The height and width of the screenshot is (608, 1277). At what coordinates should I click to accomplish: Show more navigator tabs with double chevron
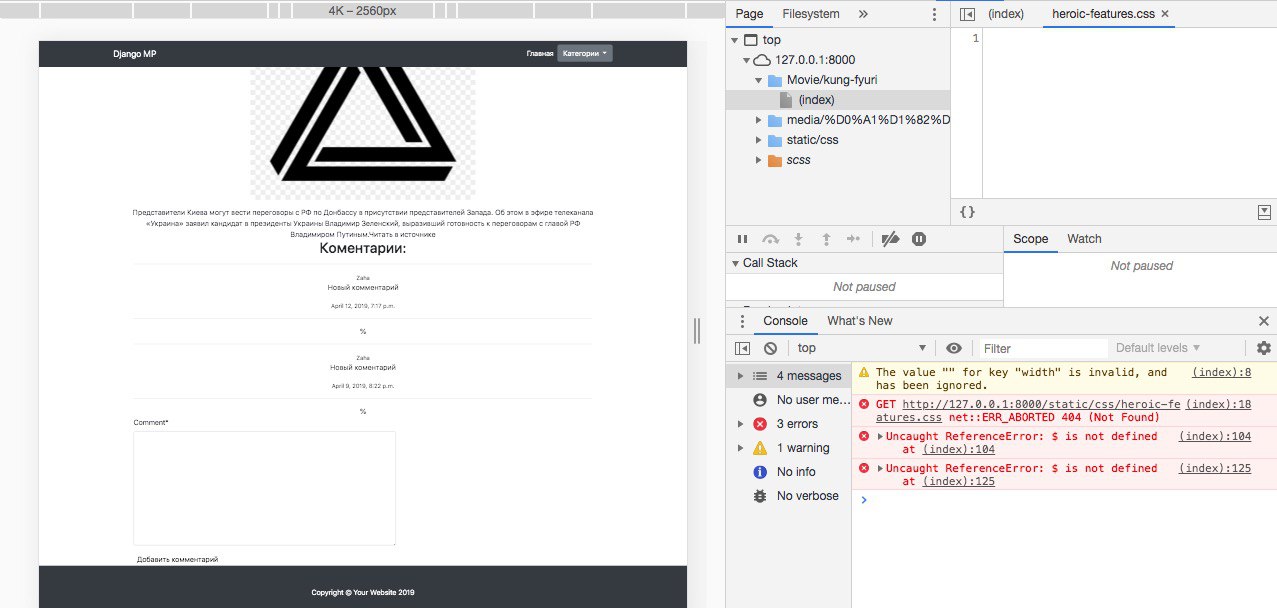(x=863, y=14)
